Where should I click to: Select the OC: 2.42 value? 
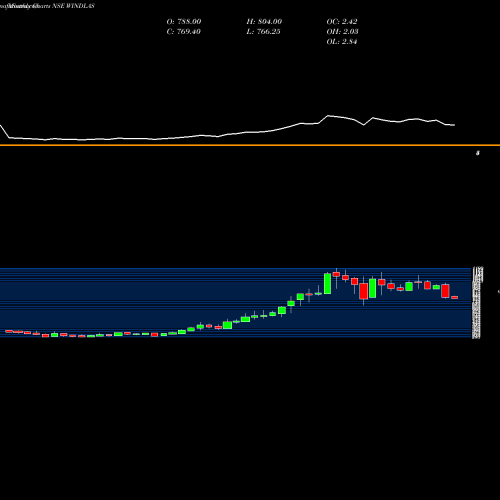click(342, 22)
